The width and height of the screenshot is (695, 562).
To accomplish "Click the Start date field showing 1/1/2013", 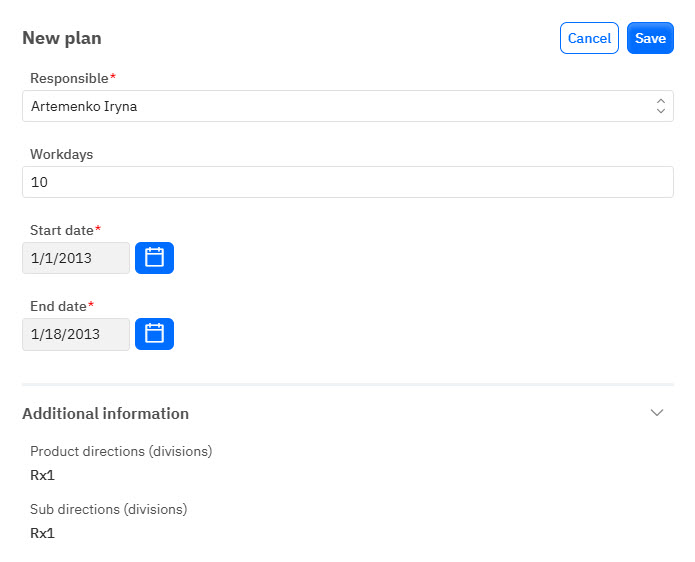I will [x=76, y=258].
